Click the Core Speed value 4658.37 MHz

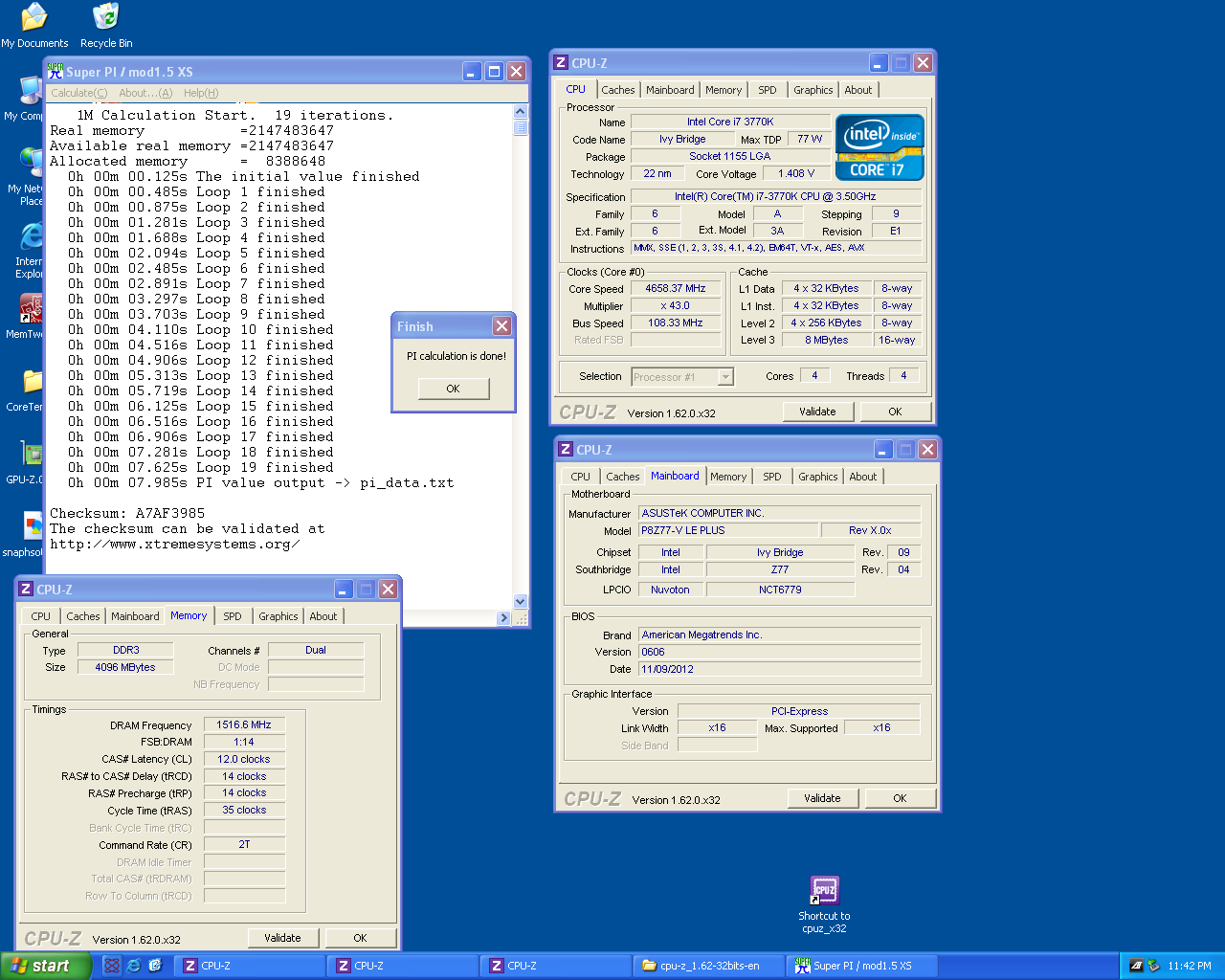[676, 288]
